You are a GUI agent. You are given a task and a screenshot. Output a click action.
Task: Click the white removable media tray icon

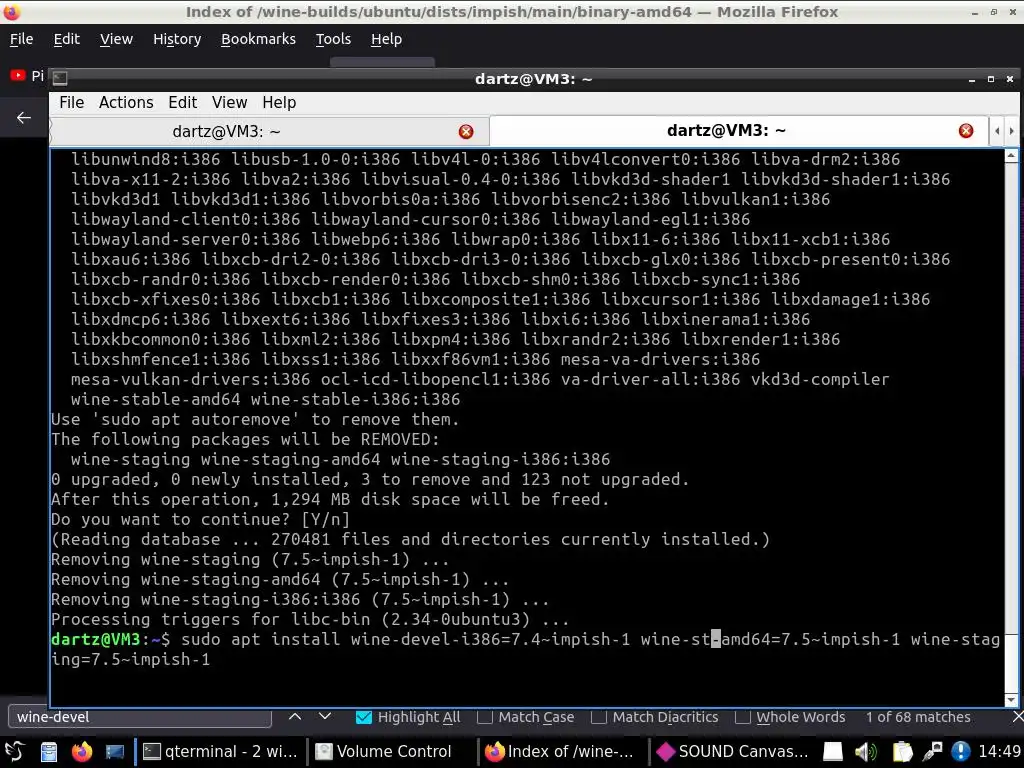click(833, 752)
